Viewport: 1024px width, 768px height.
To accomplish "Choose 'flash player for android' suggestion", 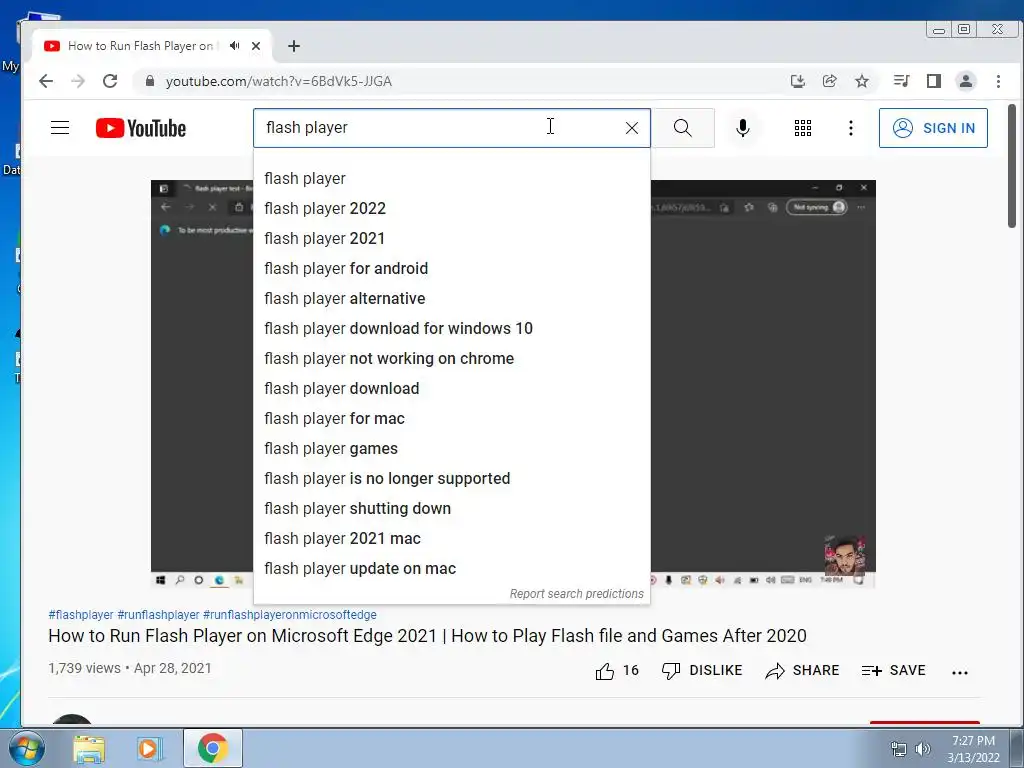I will [452, 268].
